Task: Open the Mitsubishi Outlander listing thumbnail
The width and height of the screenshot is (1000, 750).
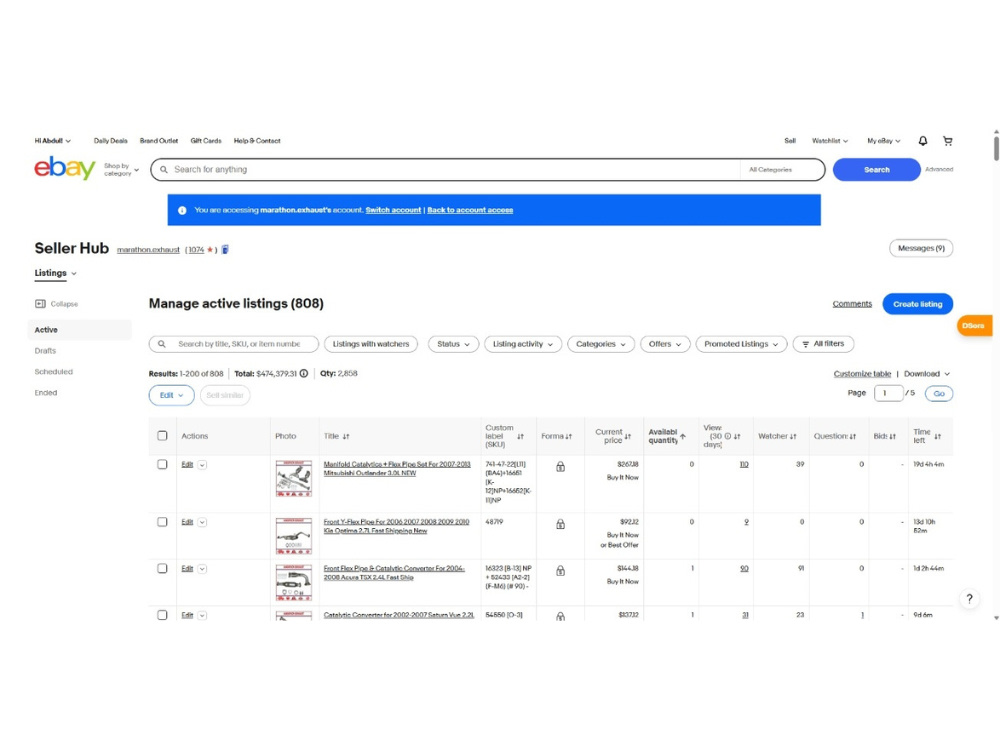Action: (x=293, y=478)
